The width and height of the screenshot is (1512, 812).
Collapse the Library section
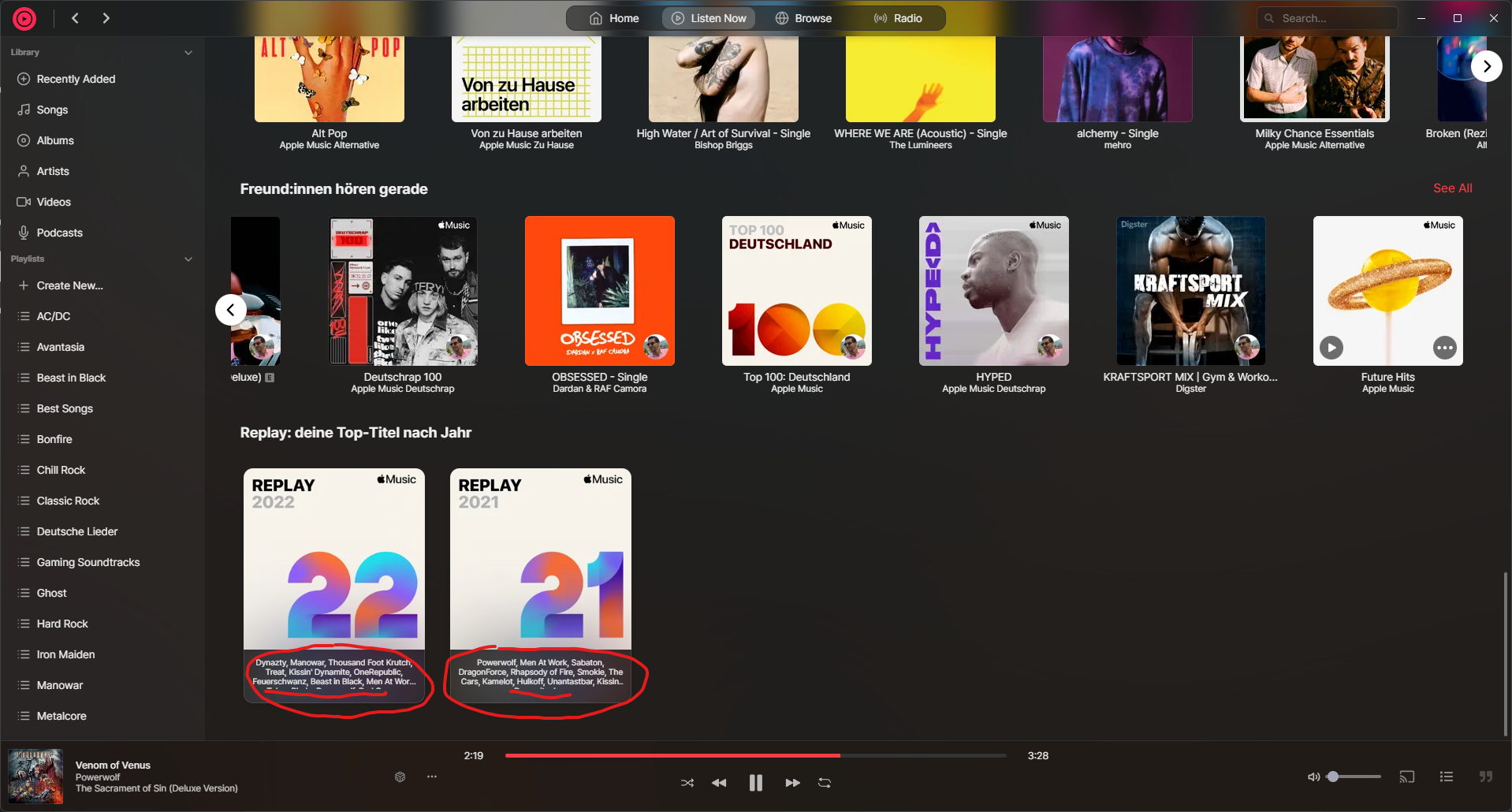[188, 52]
